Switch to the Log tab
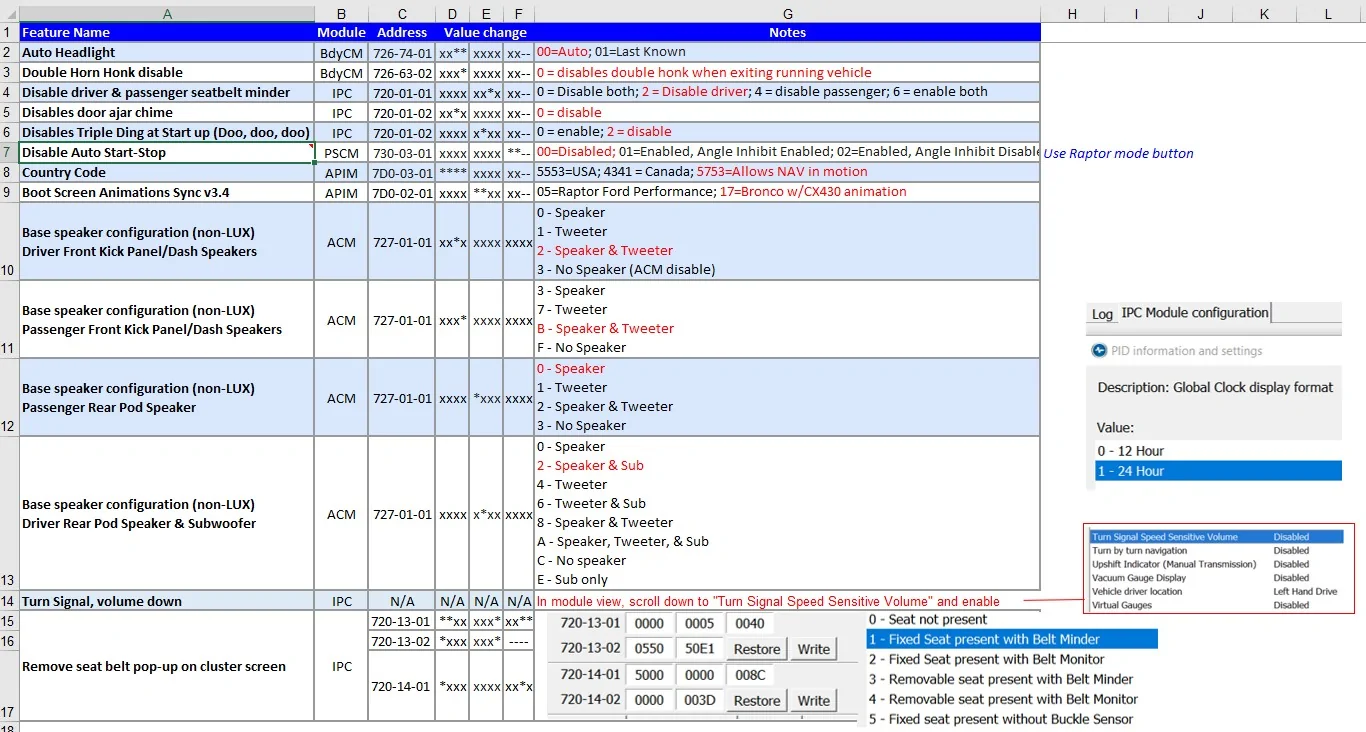 (1102, 314)
